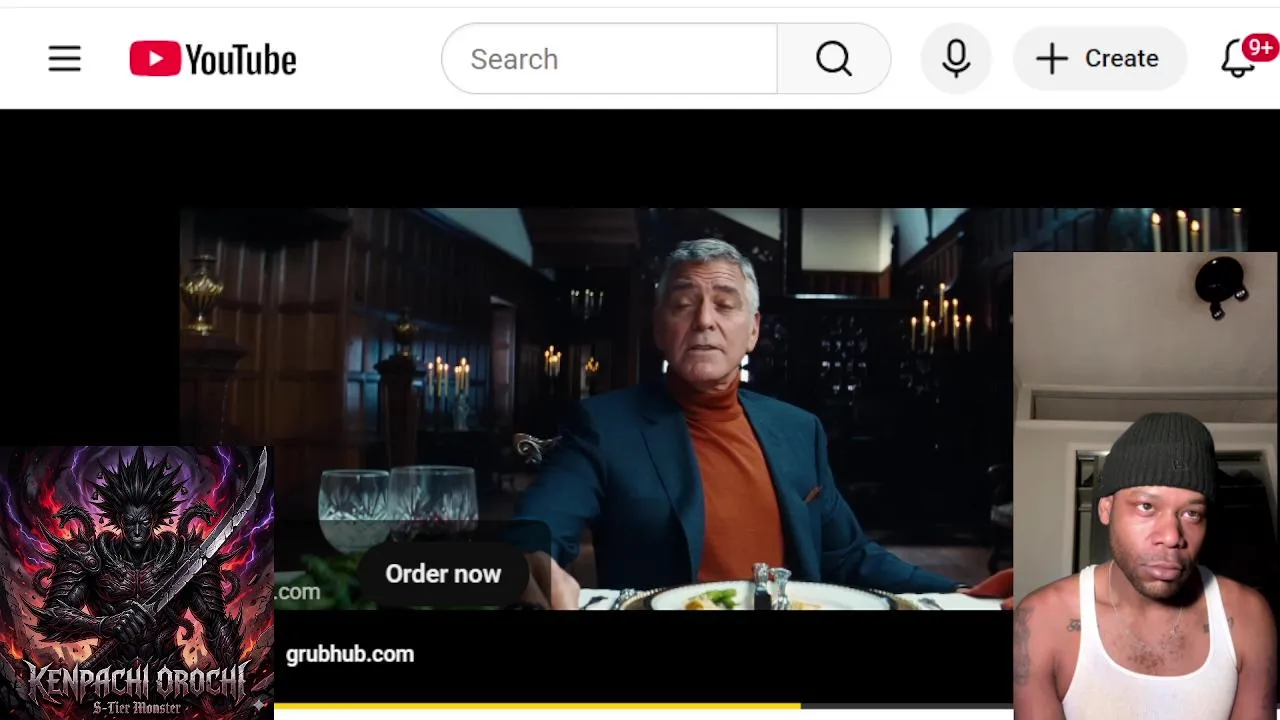Click the Kenpachi Orochi artwork thumbnail
1280x720 pixels.
pos(136,583)
